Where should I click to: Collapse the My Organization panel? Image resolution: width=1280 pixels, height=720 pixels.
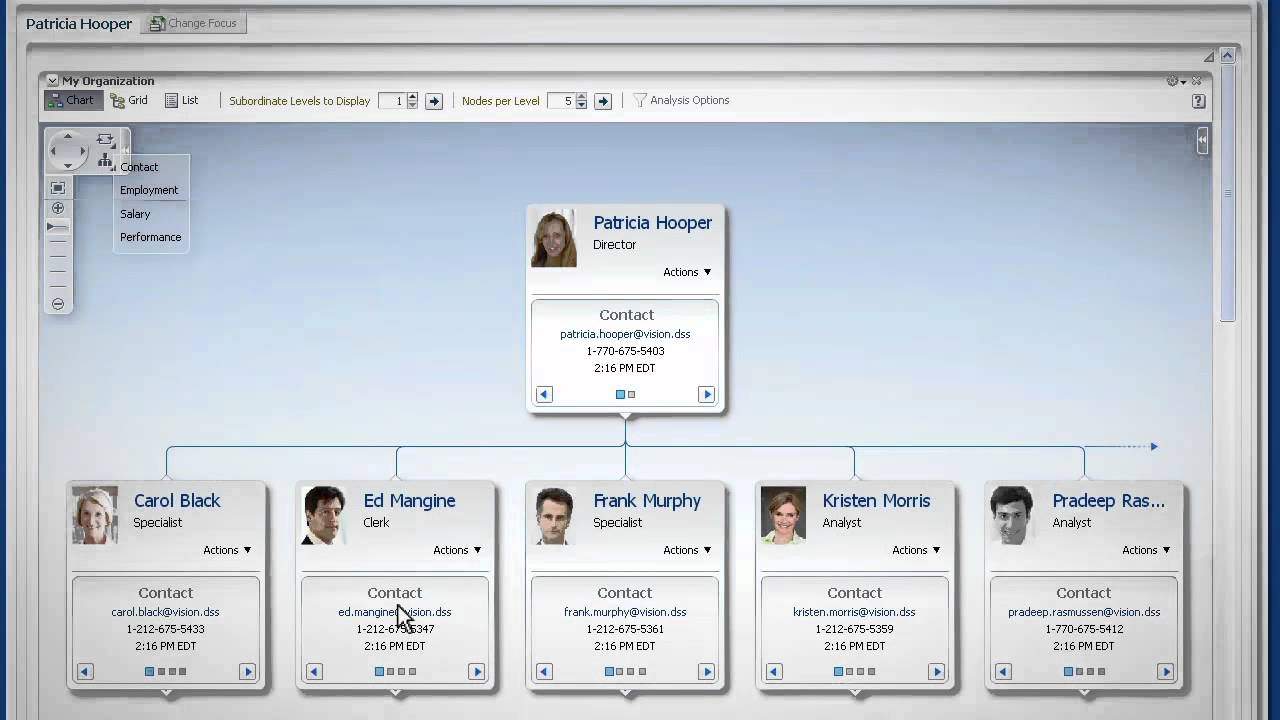click(52, 81)
